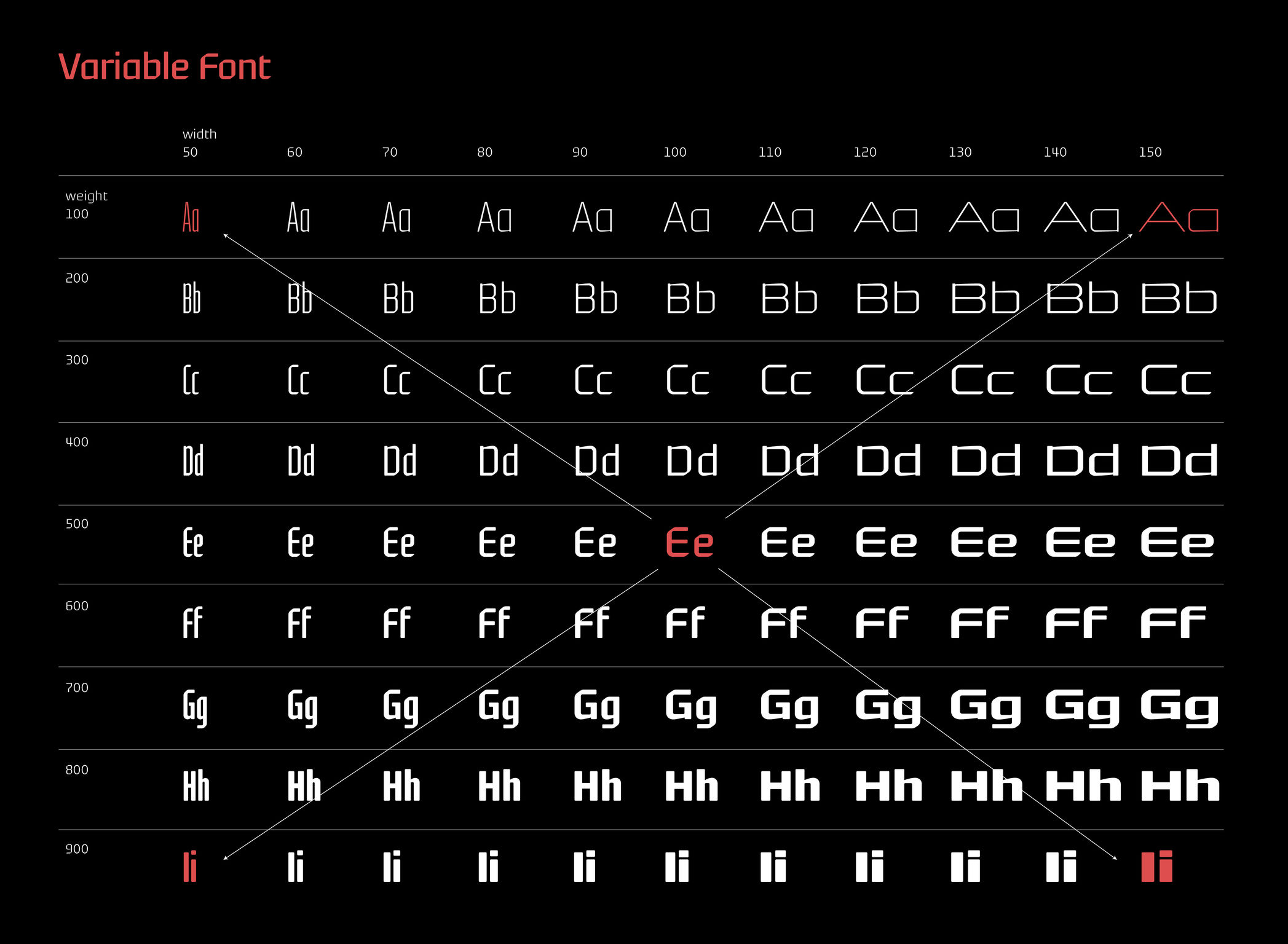The height and width of the screenshot is (944, 1288).
Task: Click the weight 500 row label
Action: coord(77,524)
